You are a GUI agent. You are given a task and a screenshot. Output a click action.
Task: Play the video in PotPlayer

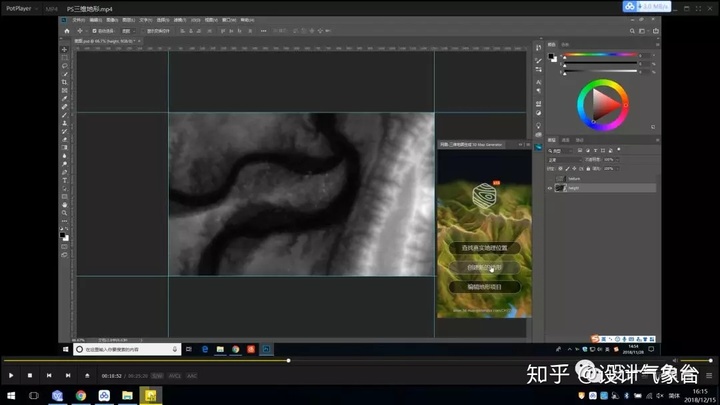coord(11,376)
